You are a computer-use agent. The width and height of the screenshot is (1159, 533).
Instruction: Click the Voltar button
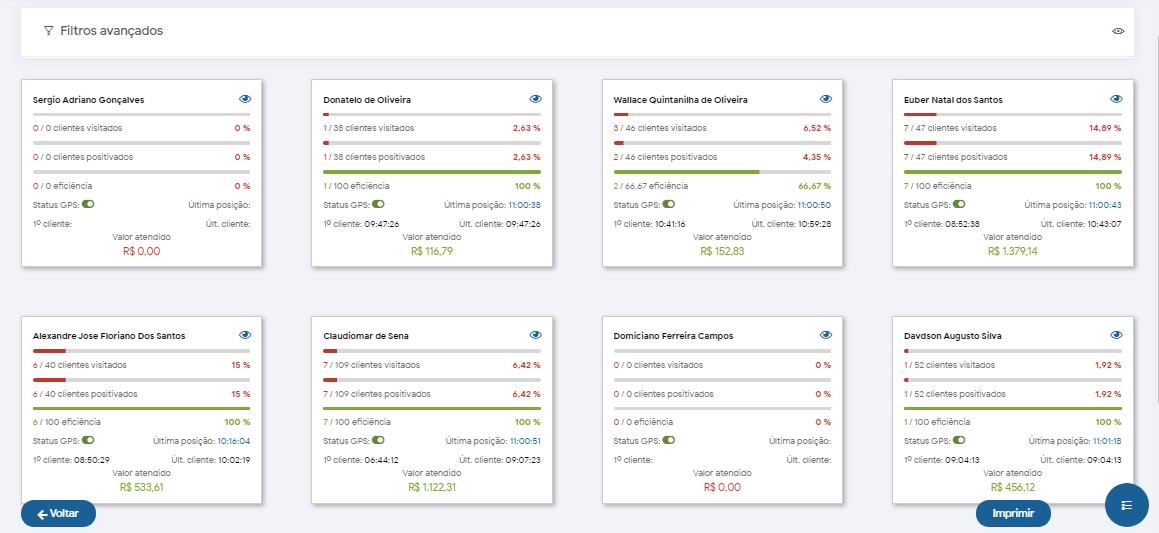(58, 513)
